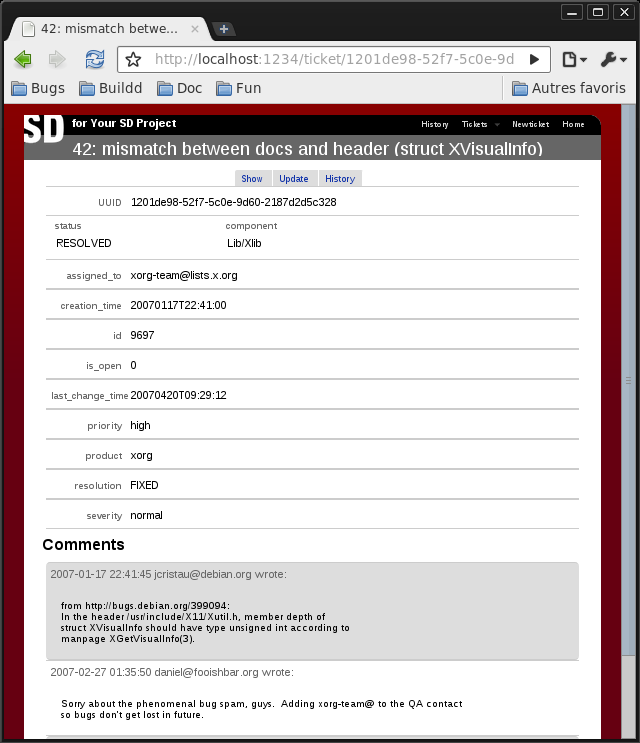
Task: Click the xorg-team@lists.x.org assignee value
Action: (184, 275)
